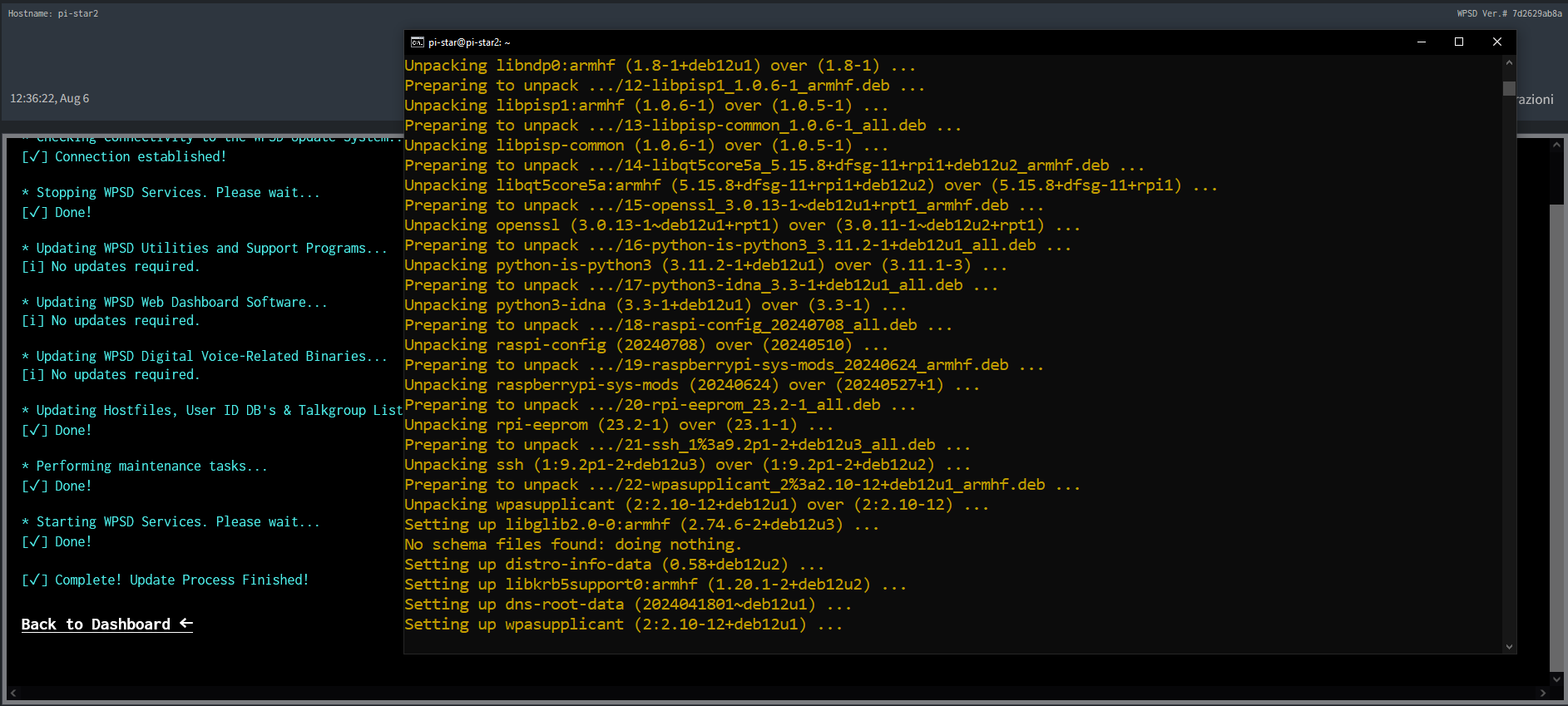Click terminal line 'Unpacking ssh (1:9.2p1-2+deb12u3)'
Viewport: 1568px width, 706px height.
click(688, 465)
